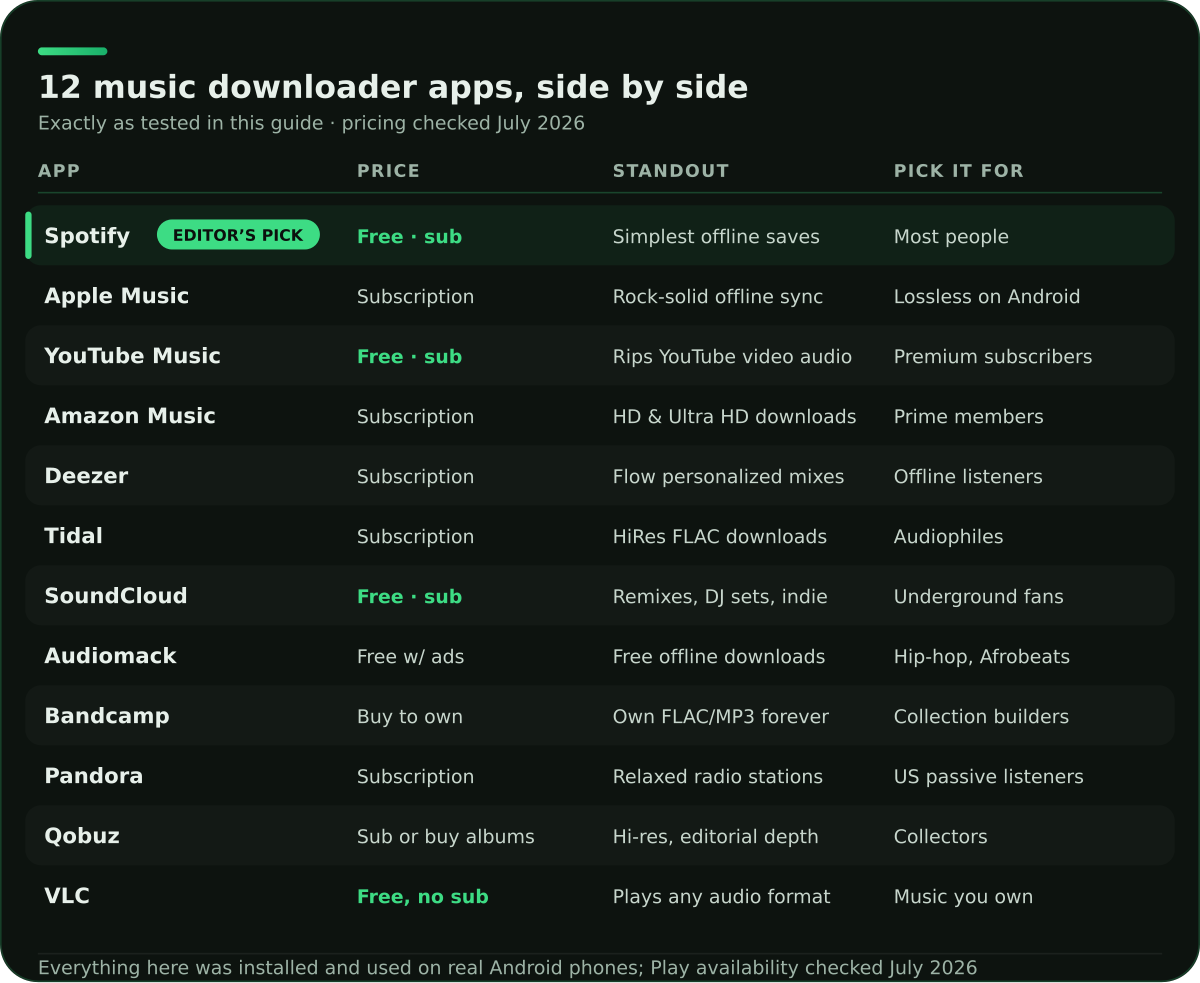Click Subscription price in Tidal row
1200x983 pixels.
(x=415, y=537)
